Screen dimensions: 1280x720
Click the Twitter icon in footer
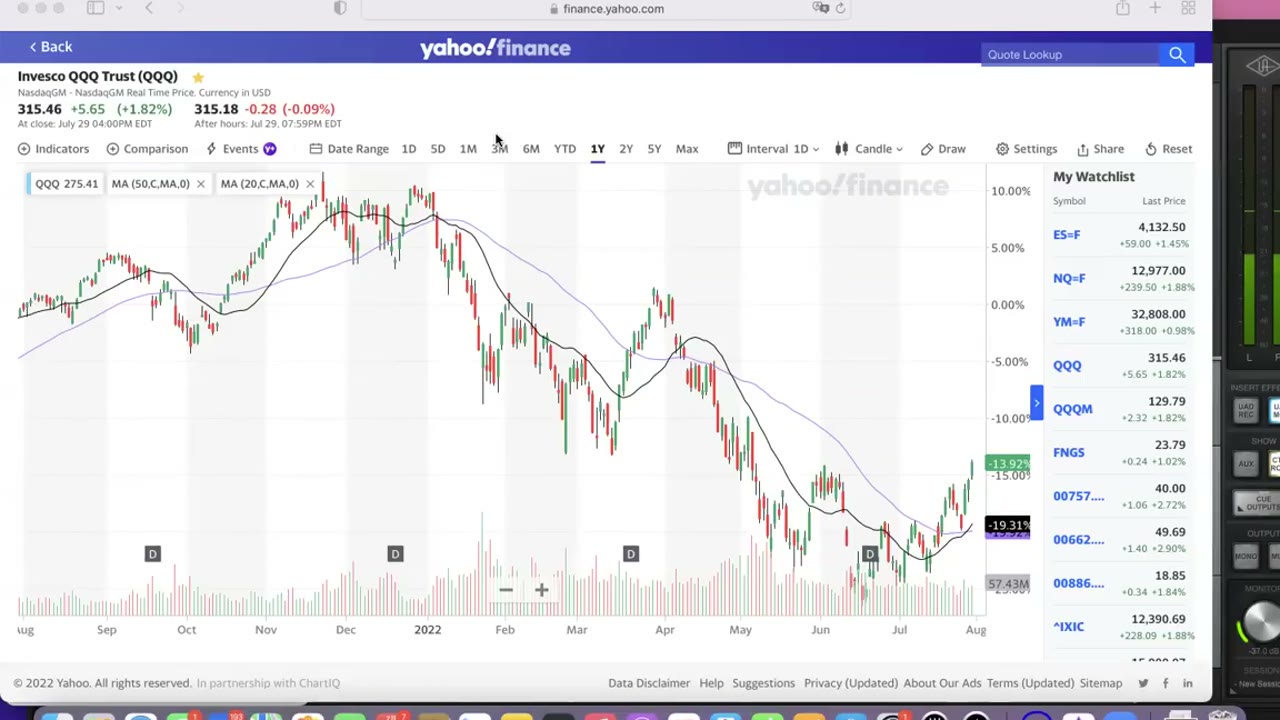click(1143, 683)
